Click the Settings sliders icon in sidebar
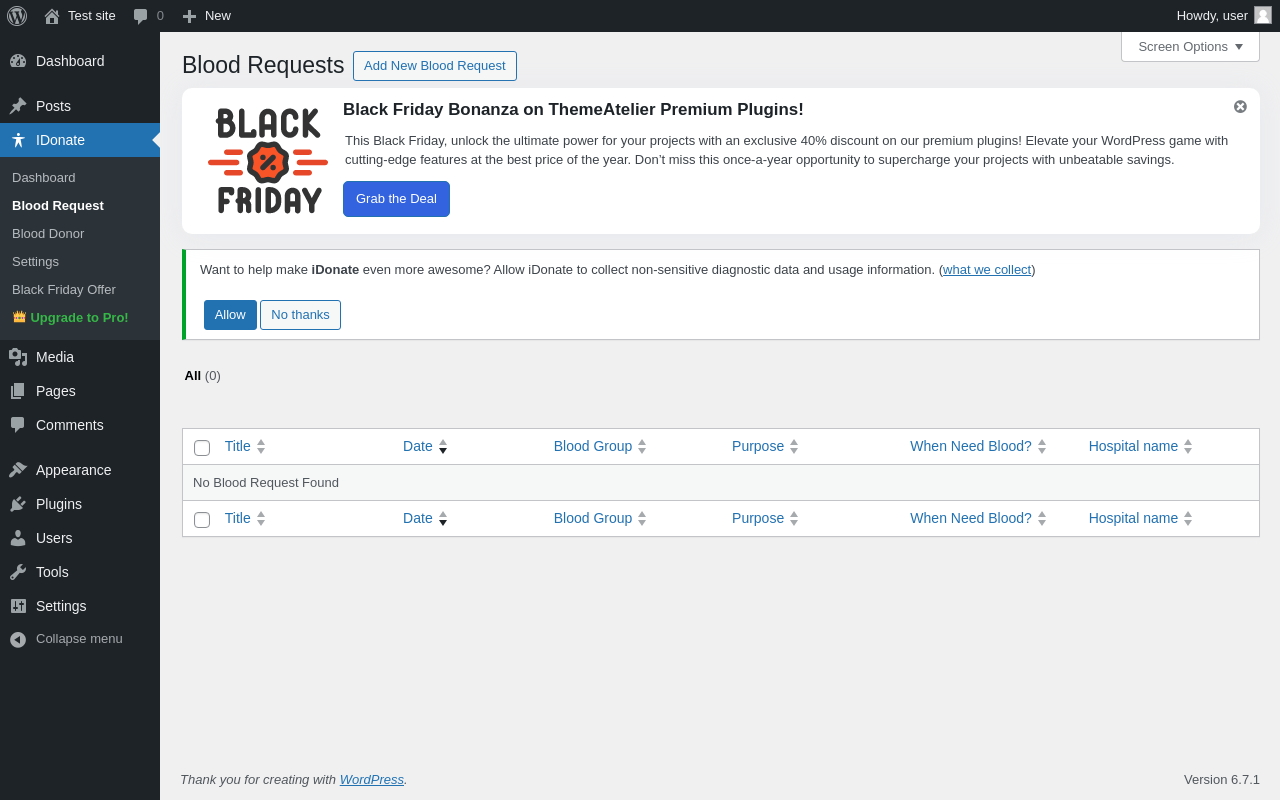The image size is (1280, 800). coord(18,606)
